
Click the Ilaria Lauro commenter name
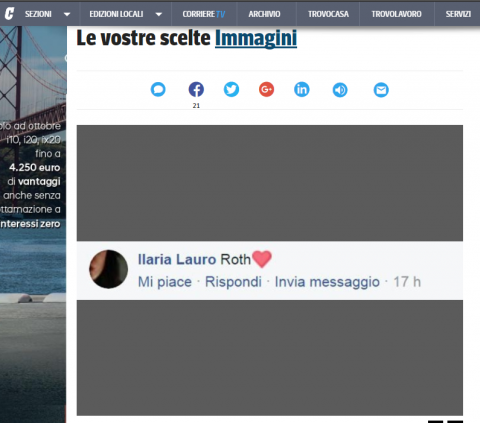tap(177, 259)
